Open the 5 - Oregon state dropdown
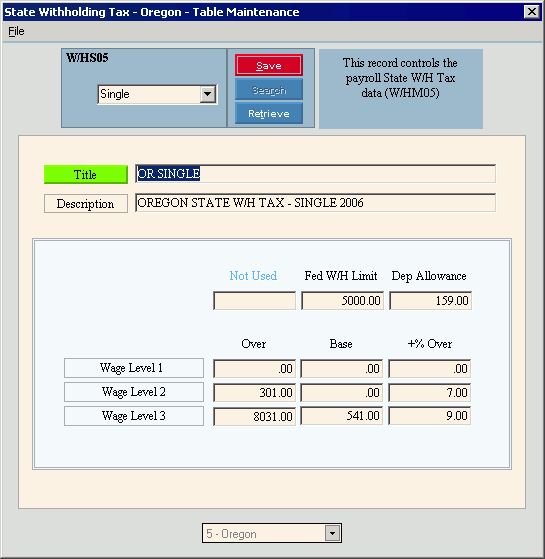The image size is (545, 559). point(332,533)
